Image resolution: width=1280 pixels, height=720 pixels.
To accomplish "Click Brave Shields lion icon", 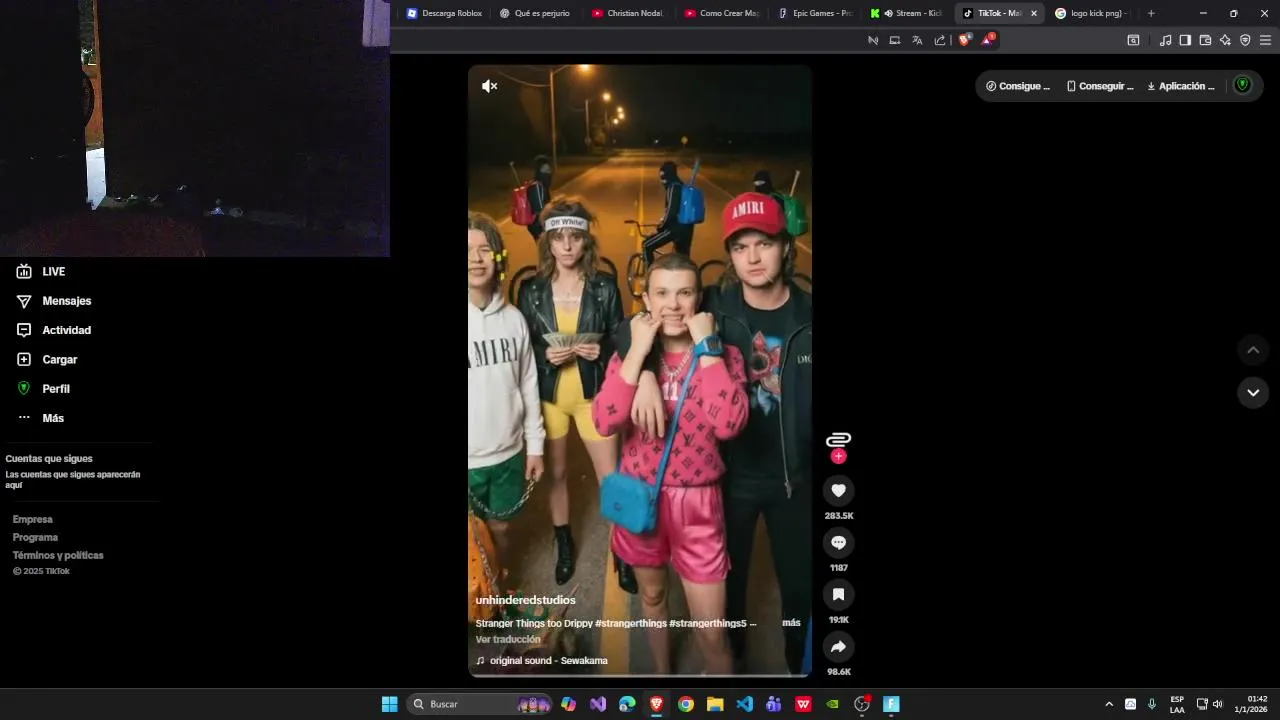I will point(964,40).
